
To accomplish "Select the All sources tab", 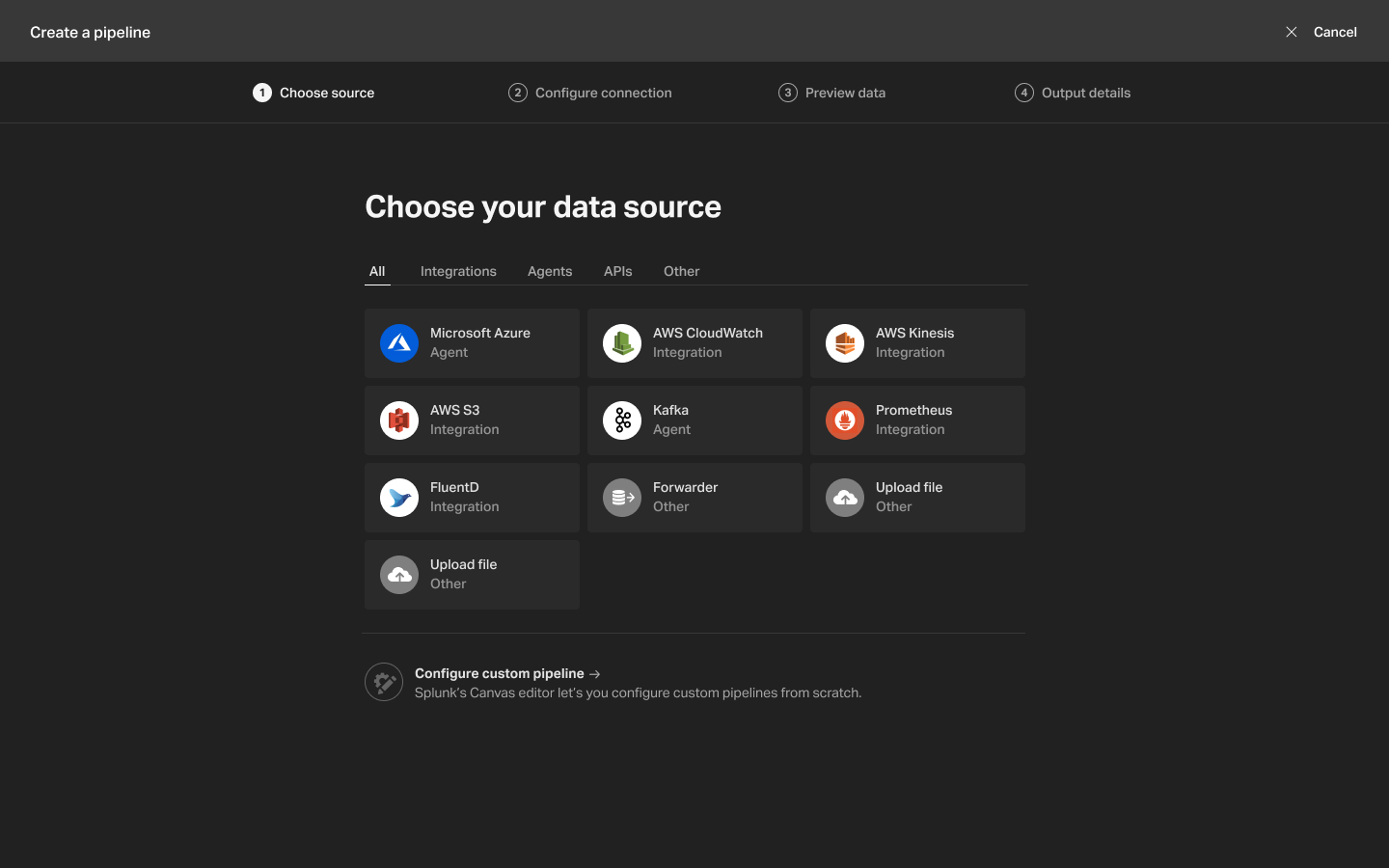I will click(x=377, y=271).
